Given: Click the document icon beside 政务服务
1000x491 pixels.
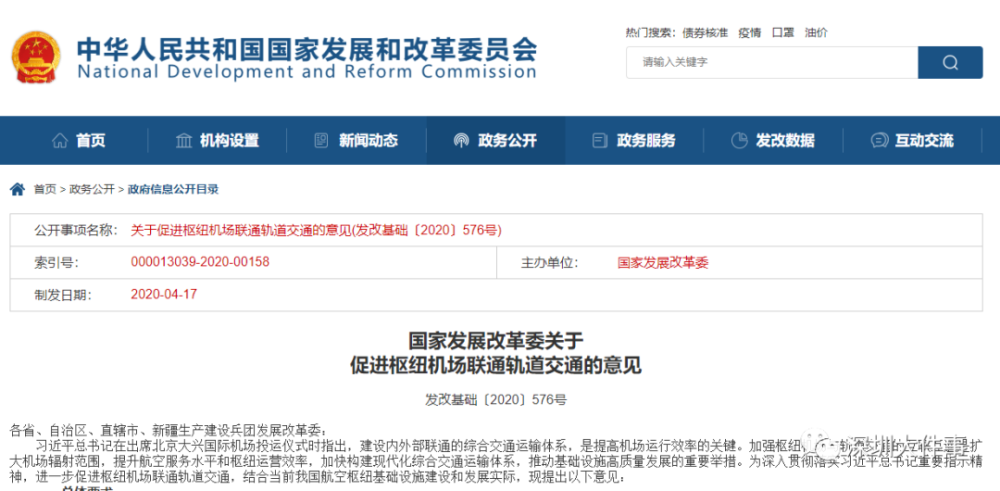Looking at the screenshot, I should (599, 140).
